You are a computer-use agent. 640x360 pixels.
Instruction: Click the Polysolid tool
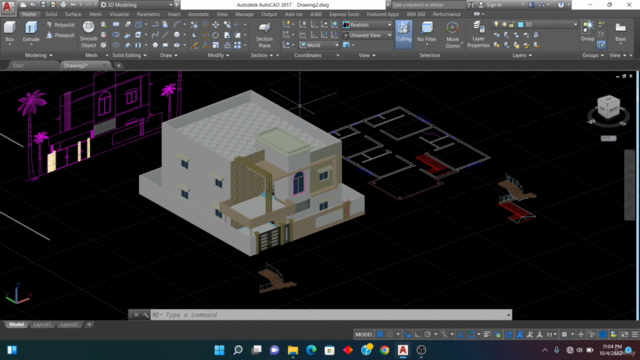[x=60, y=25]
